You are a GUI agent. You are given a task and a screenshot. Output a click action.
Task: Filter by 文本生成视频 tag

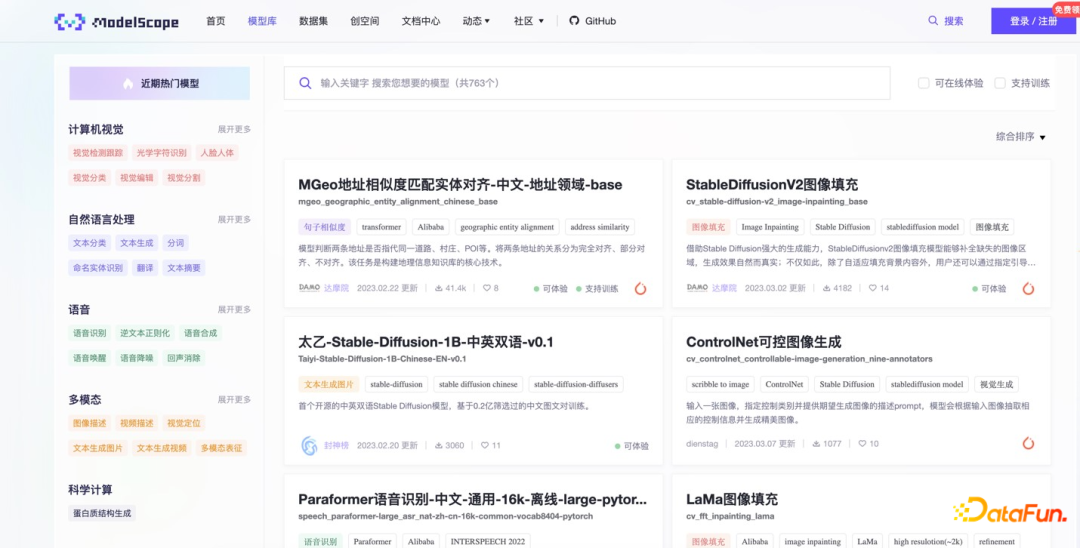[x=161, y=448]
